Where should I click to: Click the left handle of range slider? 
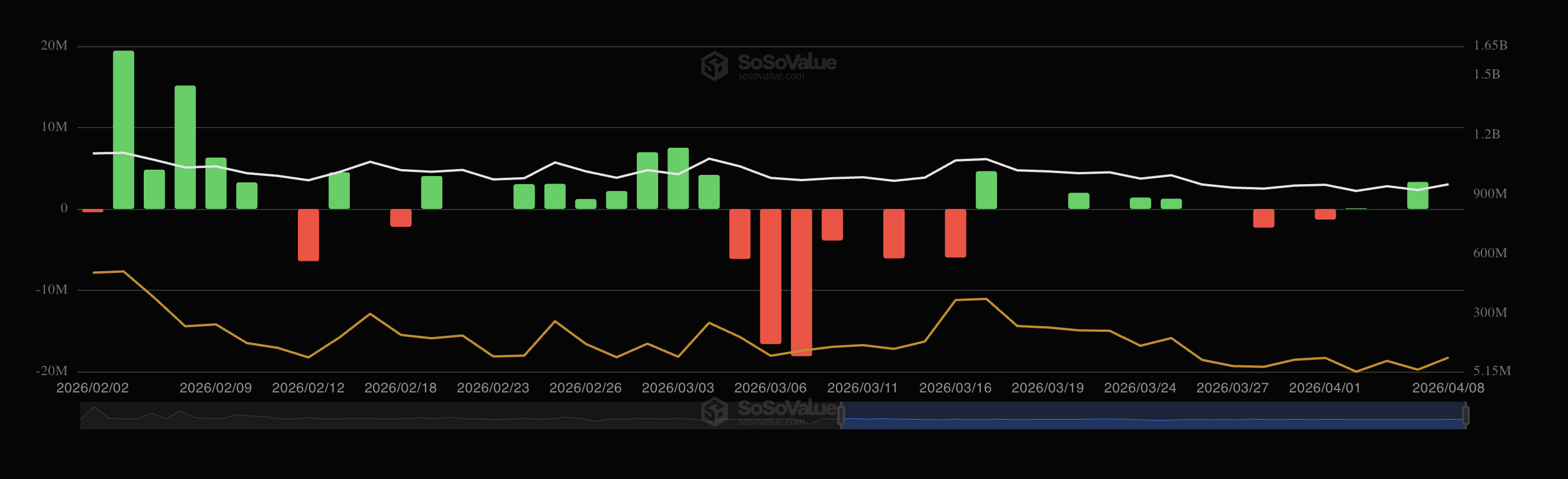[x=841, y=416]
